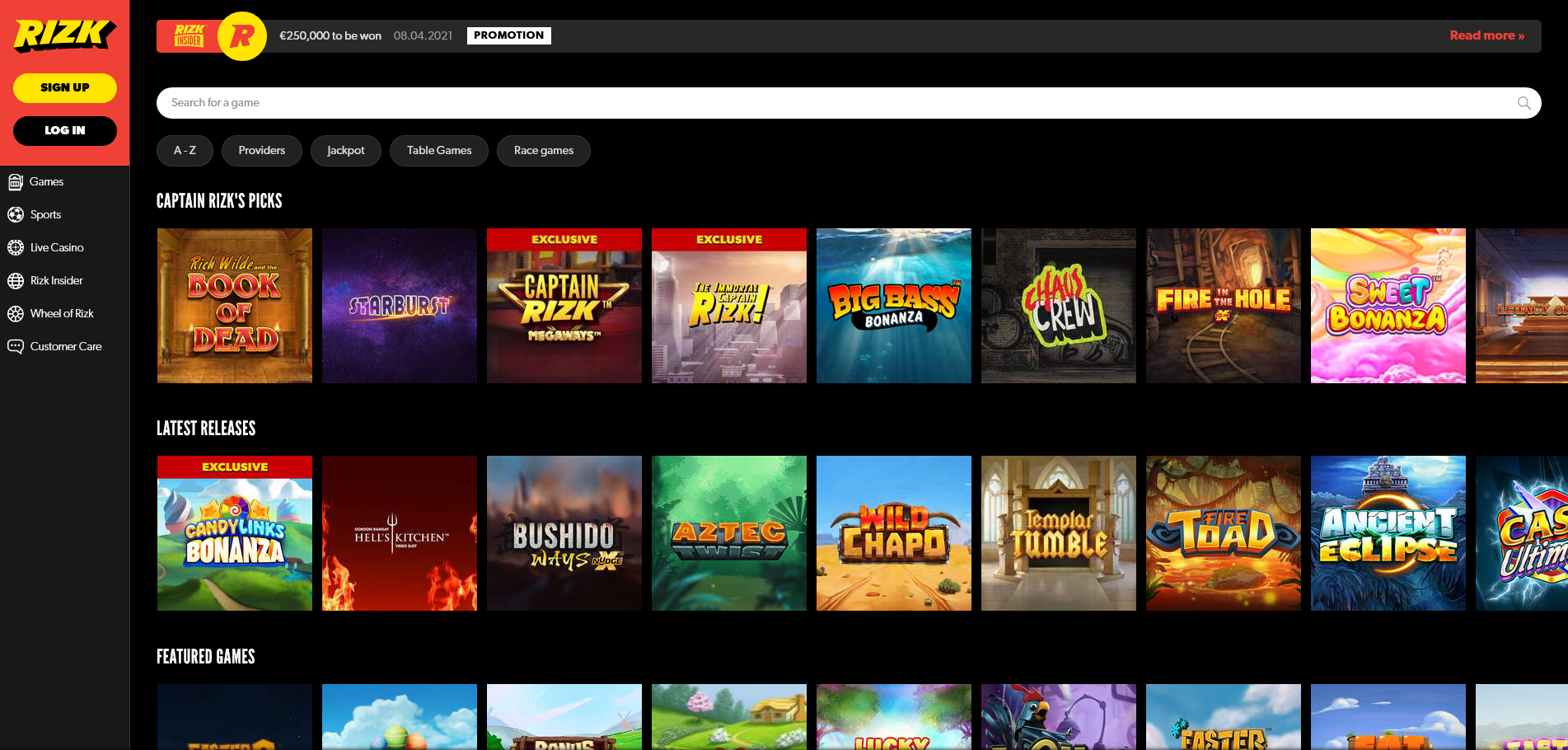The width and height of the screenshot is (1568, 750).
Task: Open Bushido Ways game thumbnail
Action: tap(564, 533)
